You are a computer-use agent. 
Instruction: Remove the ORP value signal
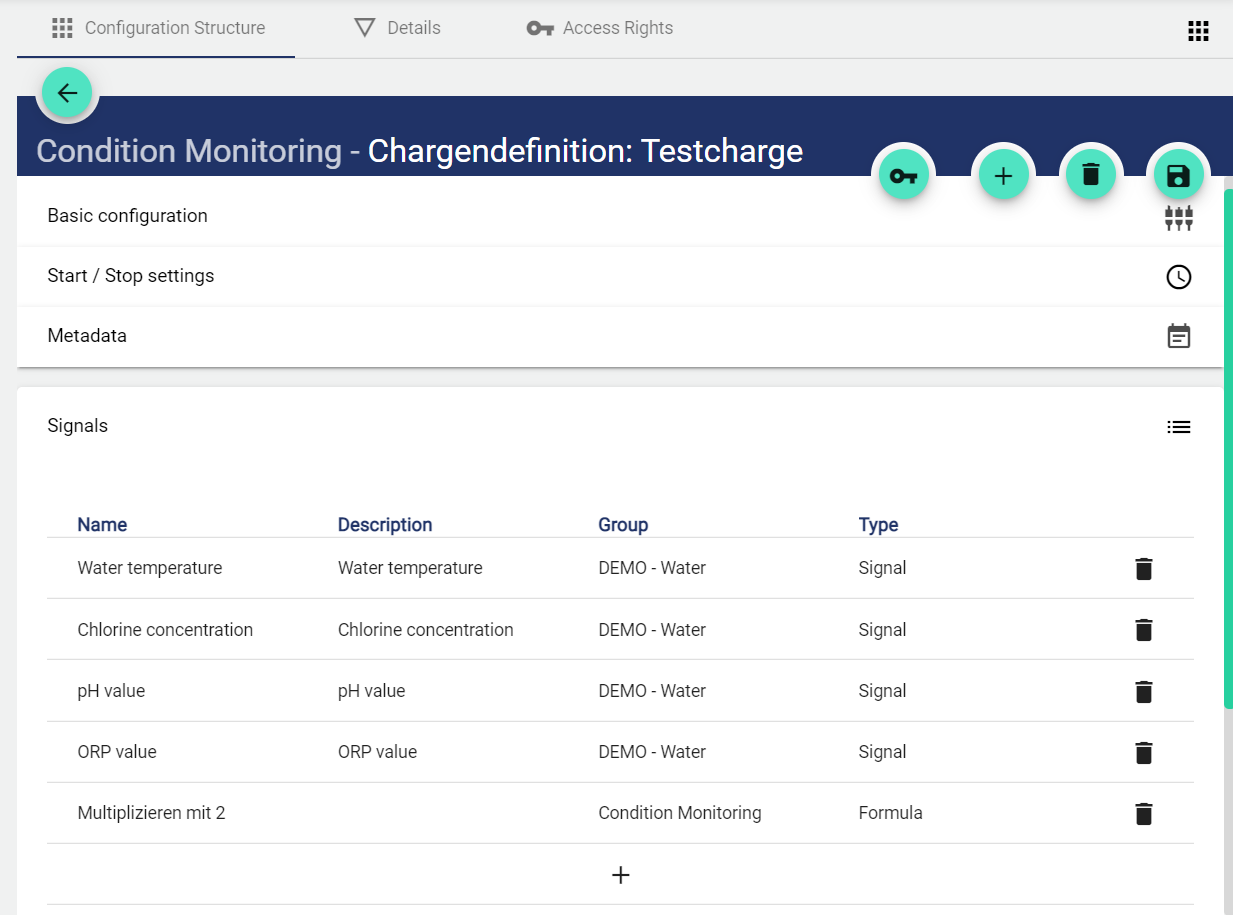click(1144, 752)
